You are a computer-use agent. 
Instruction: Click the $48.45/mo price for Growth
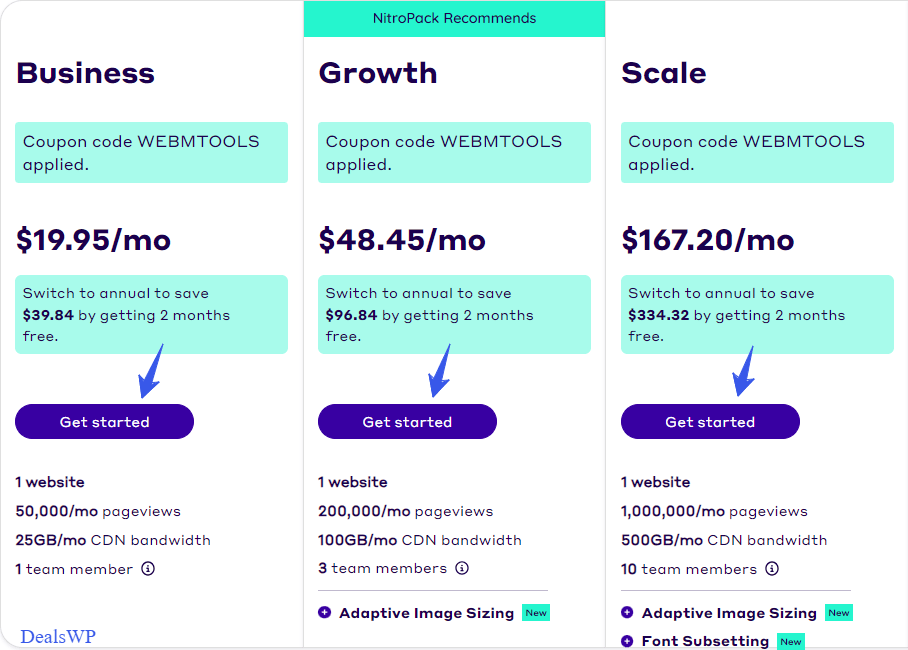click(x=402, y=240)
